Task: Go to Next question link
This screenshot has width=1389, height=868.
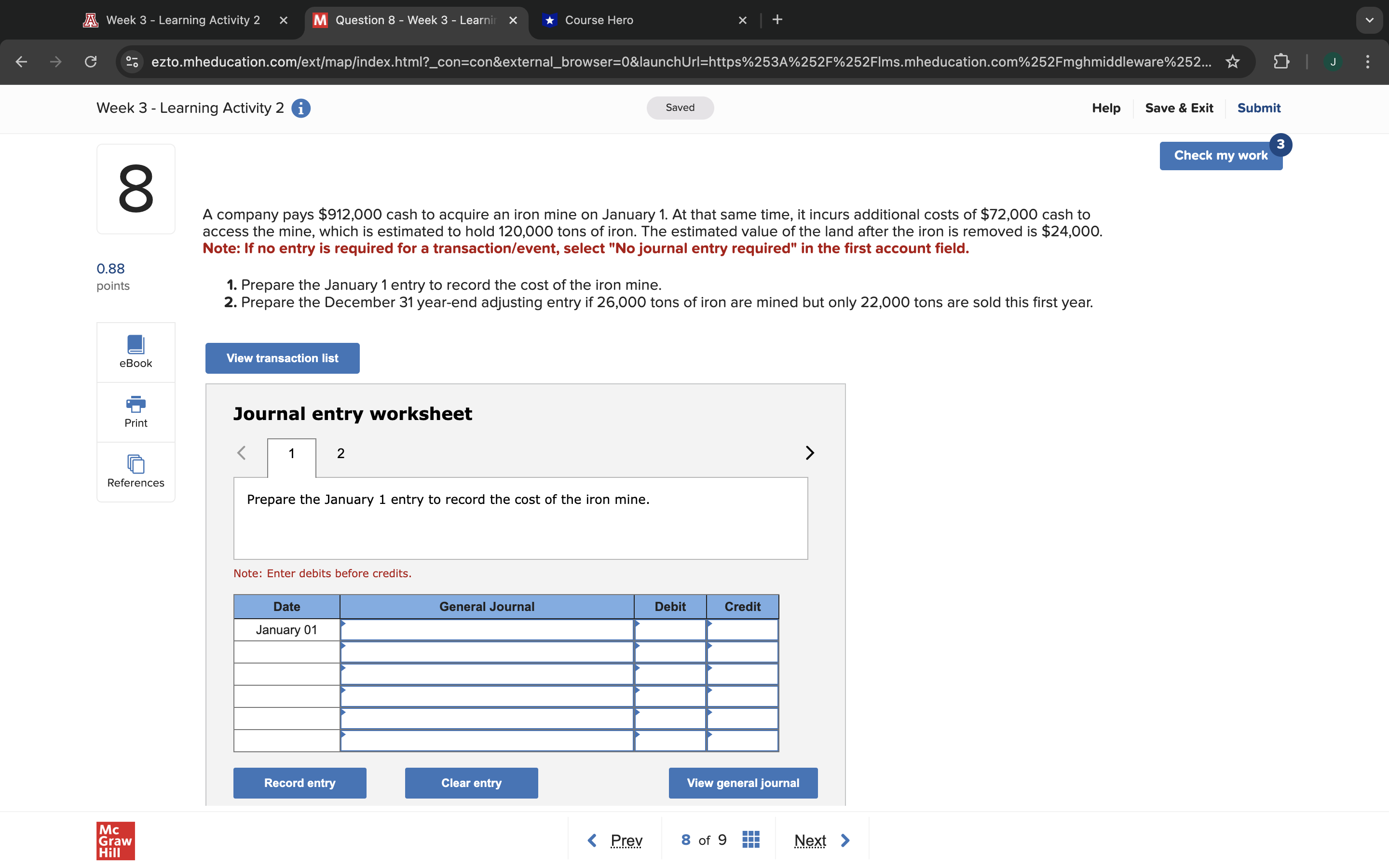Action: point(810,841)
